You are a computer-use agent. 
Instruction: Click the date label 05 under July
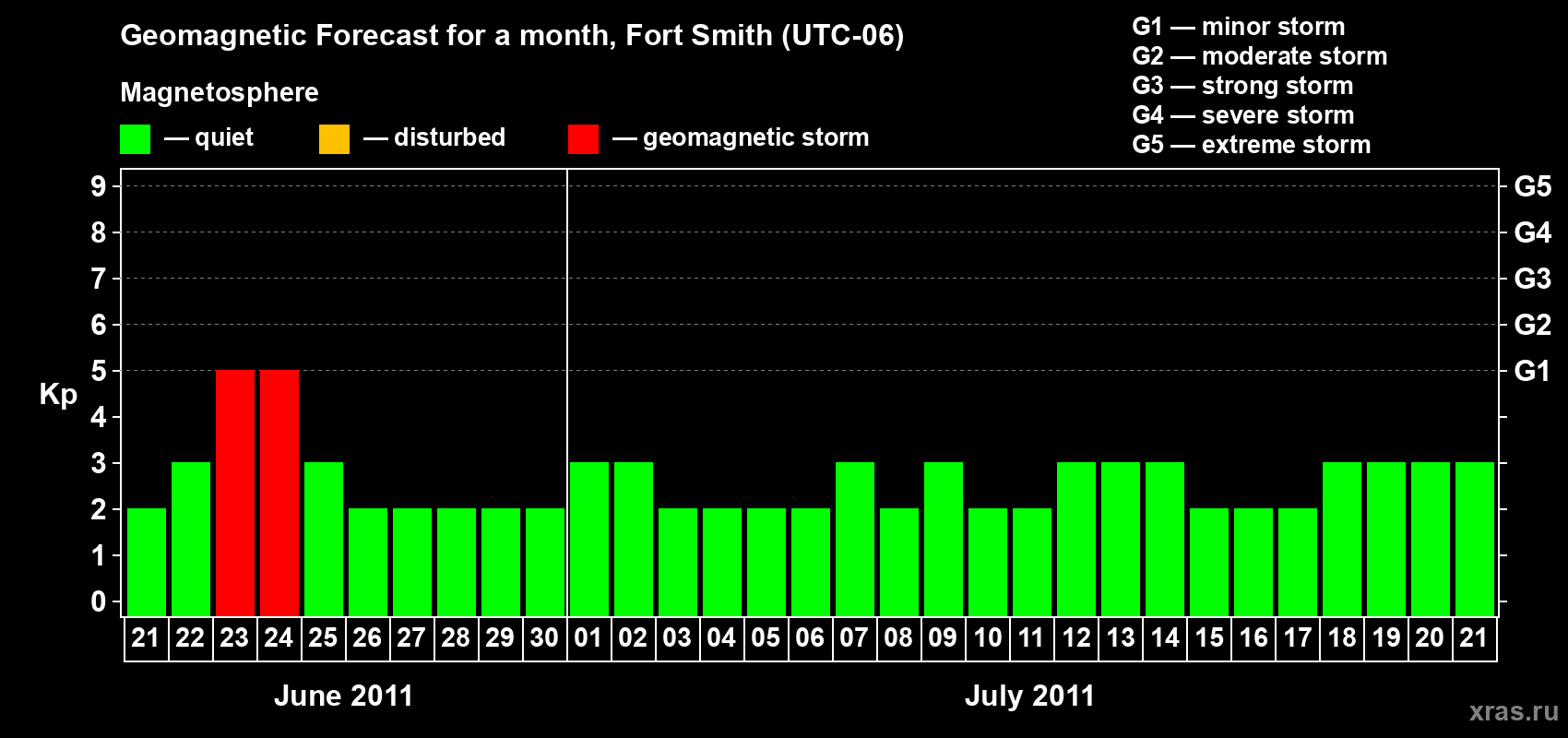pyautogui.click(x=766, y=637)
